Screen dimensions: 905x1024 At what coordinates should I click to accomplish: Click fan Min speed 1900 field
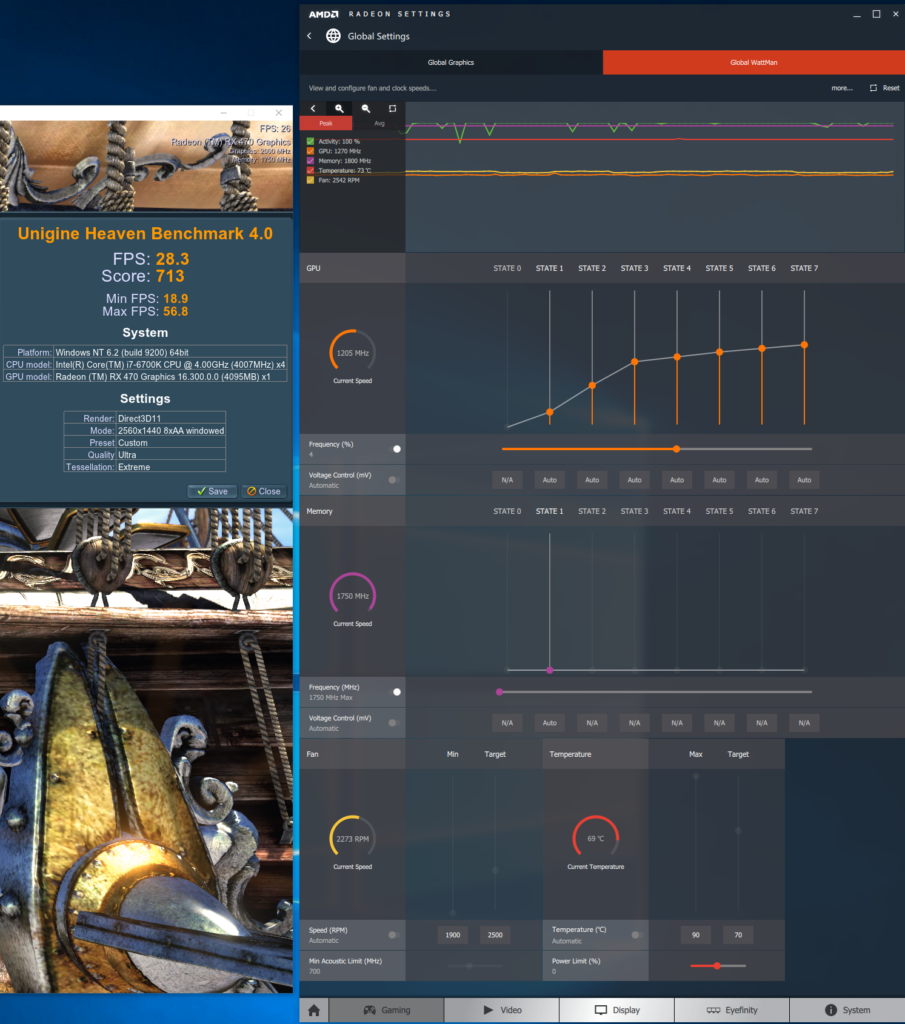pos(452,935)
